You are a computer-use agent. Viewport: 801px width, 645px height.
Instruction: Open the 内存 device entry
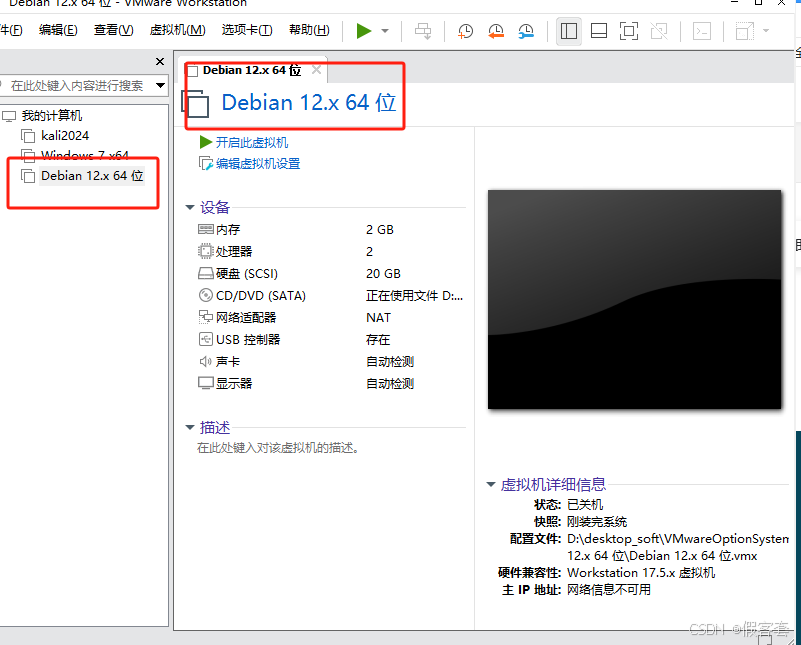228,230
